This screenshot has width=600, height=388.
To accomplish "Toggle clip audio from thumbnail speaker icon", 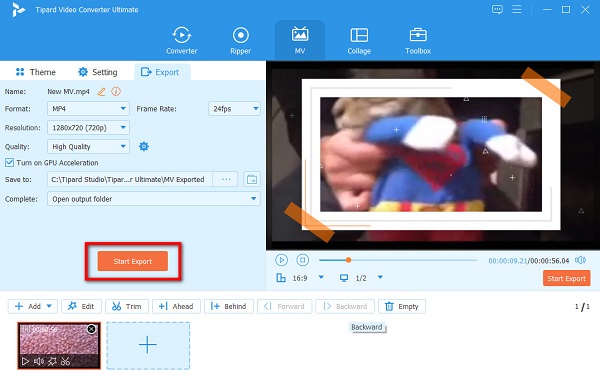I will [39, 361].
